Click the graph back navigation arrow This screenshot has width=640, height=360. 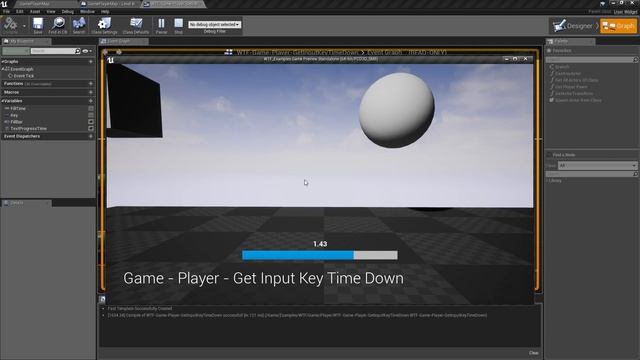pyautogui.click(x=106, y=52)
